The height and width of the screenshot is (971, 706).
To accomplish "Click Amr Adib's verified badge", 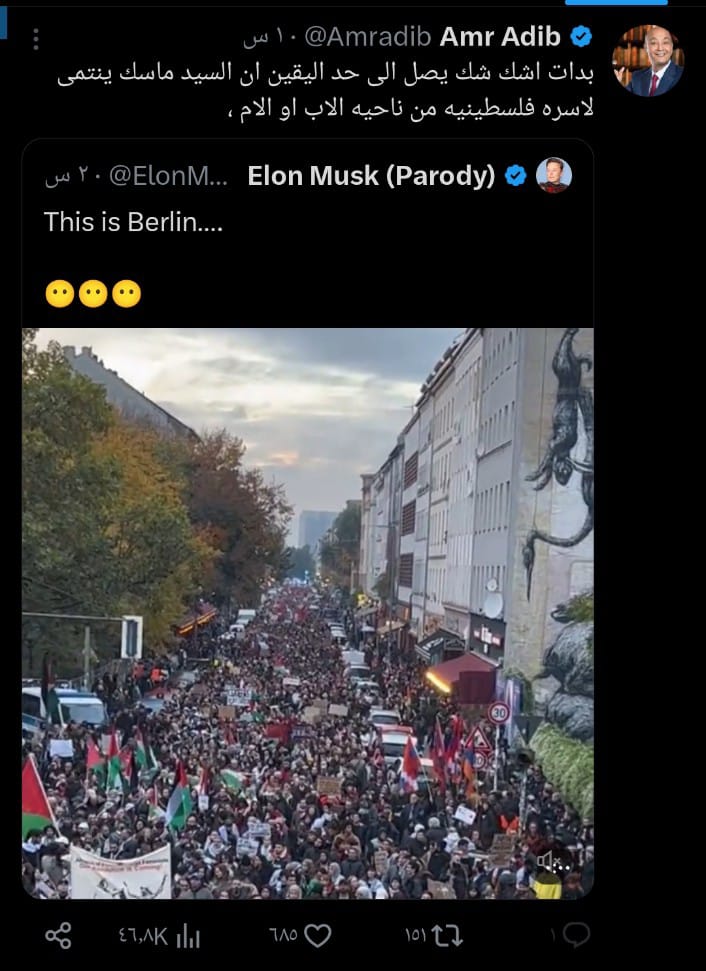I will [x=580, y=38].
